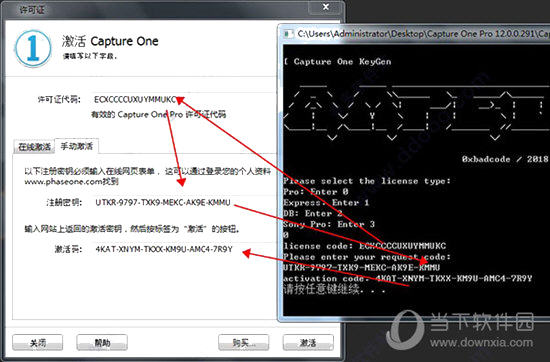
Task: Click 'Please enter your request code:' line
Action: coord(367,256)
